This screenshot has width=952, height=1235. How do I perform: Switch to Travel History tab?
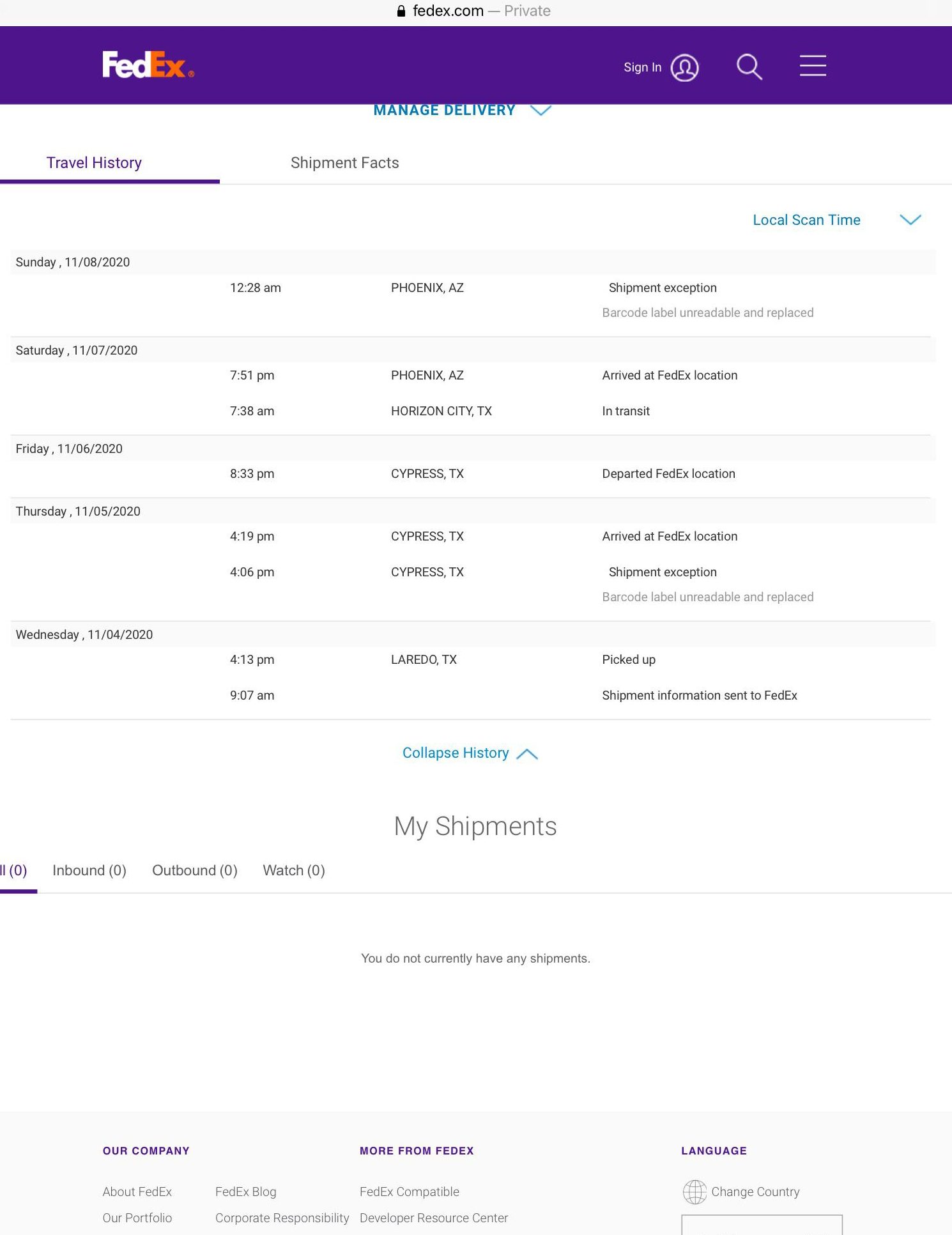(x=94, y=163)
